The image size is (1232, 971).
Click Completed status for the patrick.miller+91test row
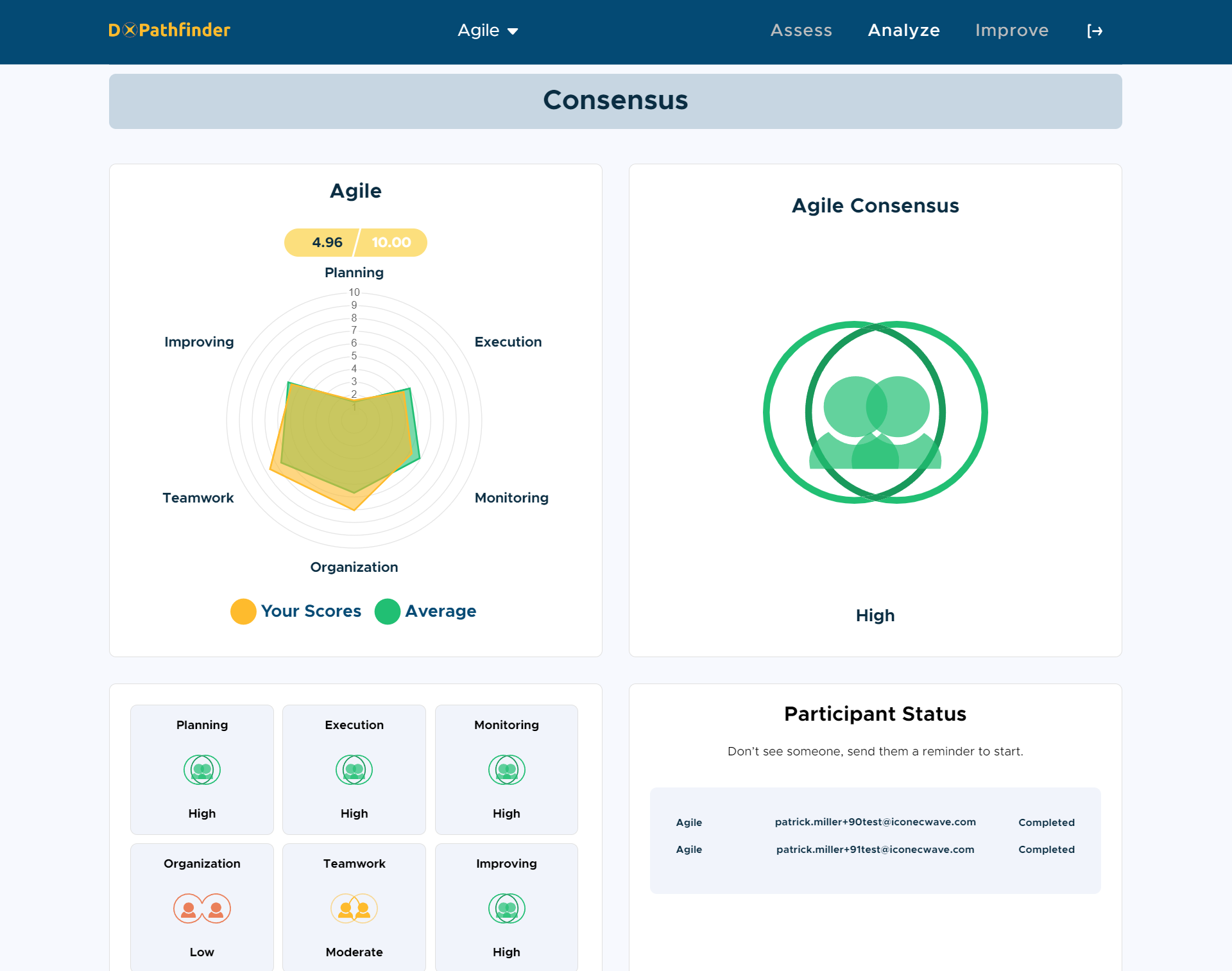(1046, 849)
